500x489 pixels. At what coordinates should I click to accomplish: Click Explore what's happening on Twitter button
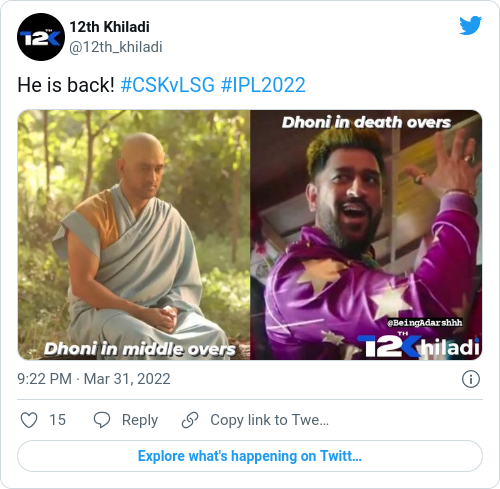tap(250, 456)
